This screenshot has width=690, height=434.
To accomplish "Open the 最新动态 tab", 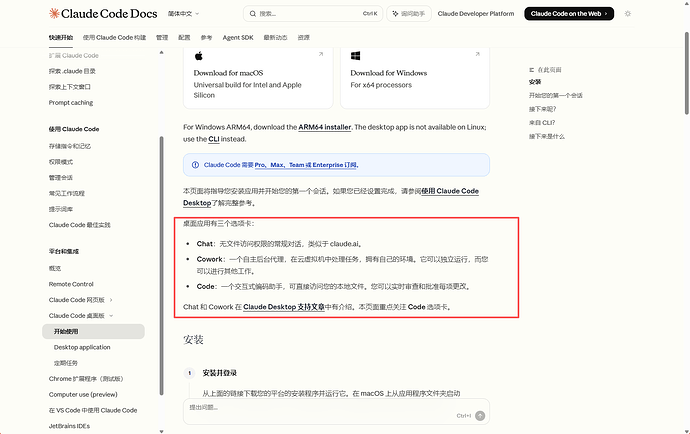I will (x=275, y=37).
